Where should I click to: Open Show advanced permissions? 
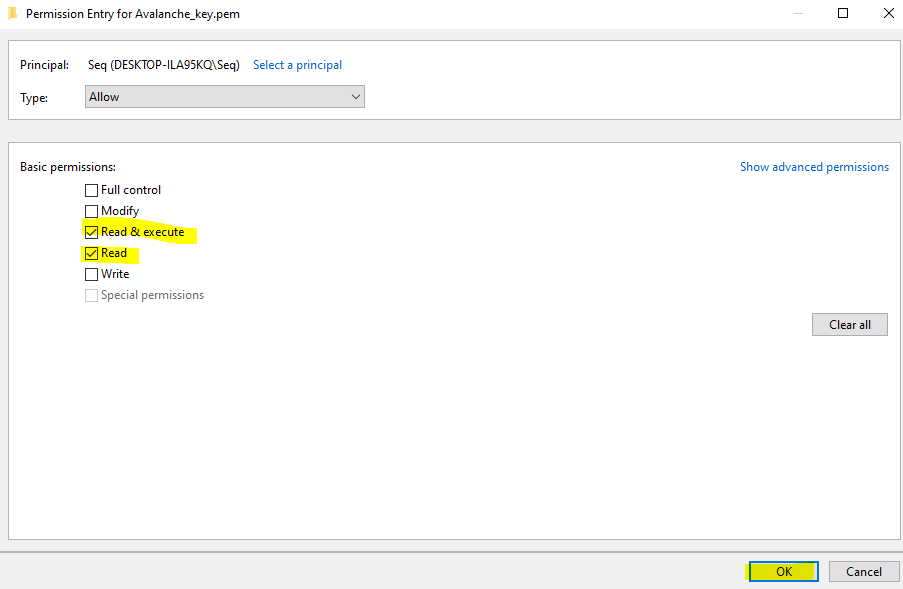(x=814, y=167)
